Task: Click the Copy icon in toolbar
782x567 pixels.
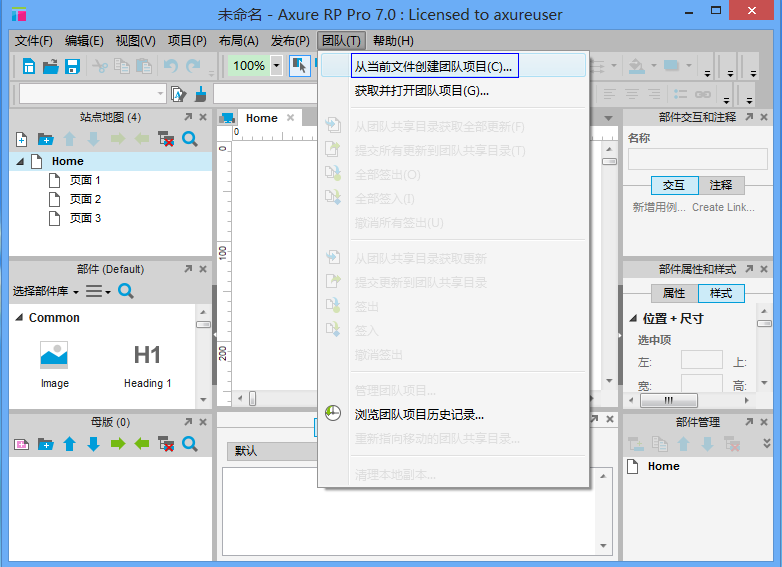Action: coord(122,66)
